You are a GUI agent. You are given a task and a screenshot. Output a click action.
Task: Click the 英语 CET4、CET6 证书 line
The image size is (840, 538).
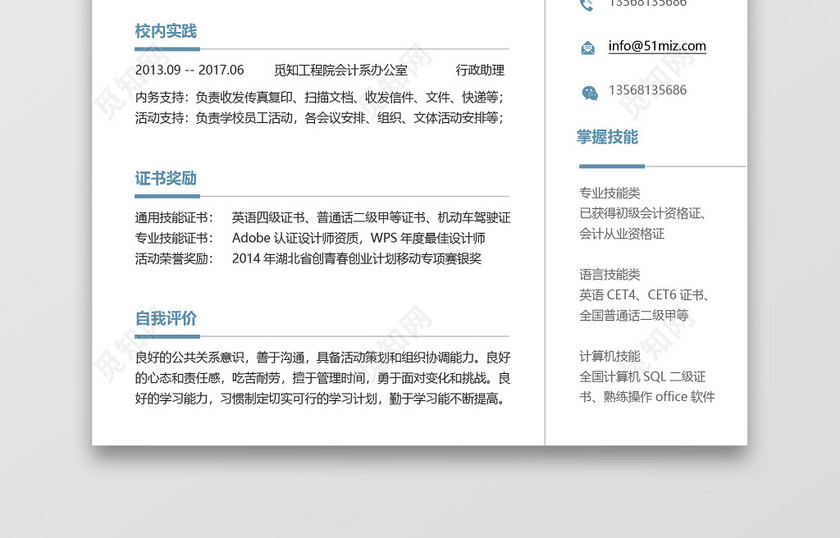644,295
